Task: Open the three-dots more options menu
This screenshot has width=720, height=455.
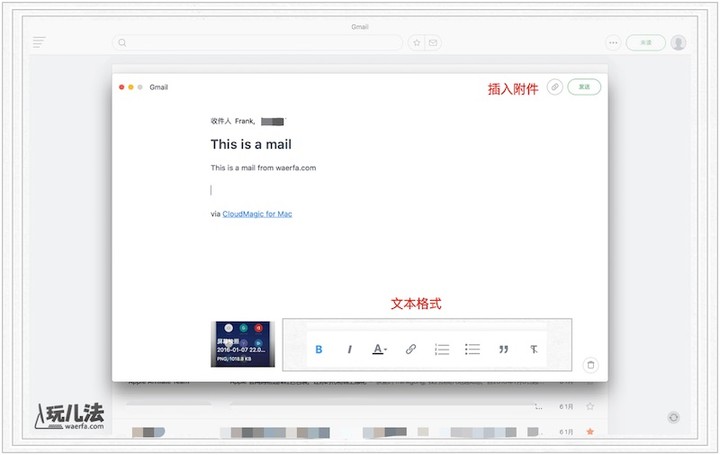Action: pyautogui.click(x=613, y=43)
